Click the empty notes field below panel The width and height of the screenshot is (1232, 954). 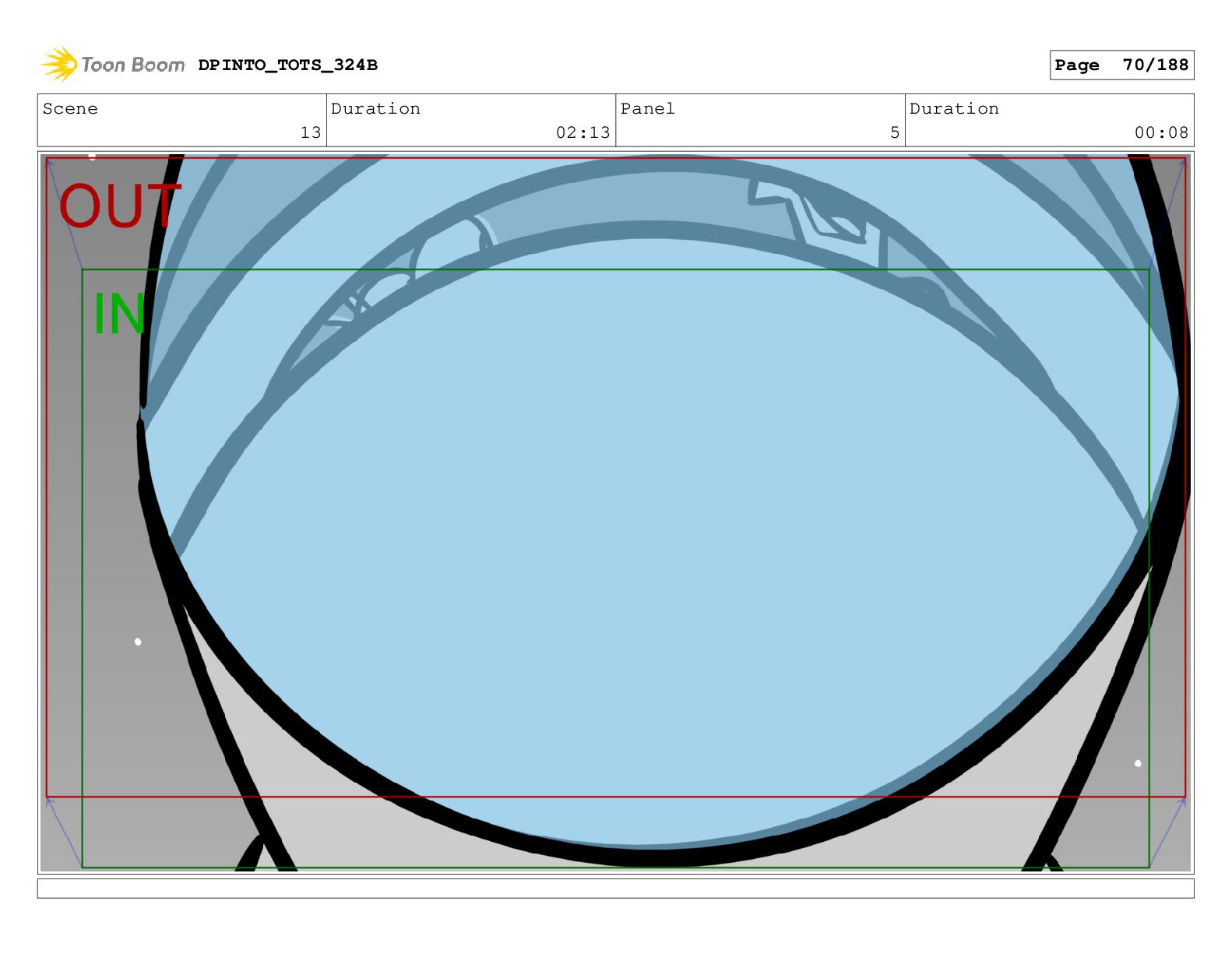[615, 889]
